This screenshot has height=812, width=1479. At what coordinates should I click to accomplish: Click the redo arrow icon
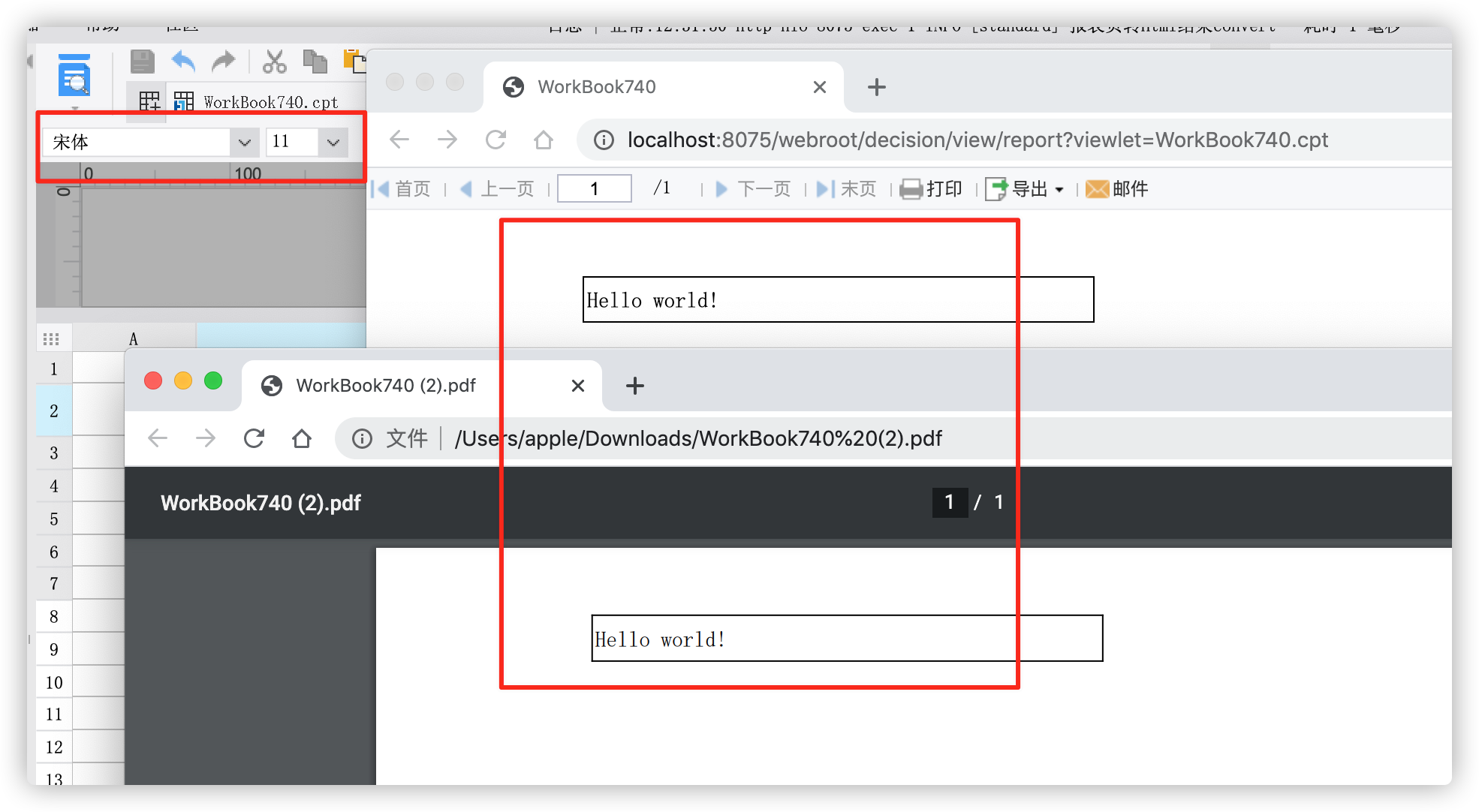223,62
